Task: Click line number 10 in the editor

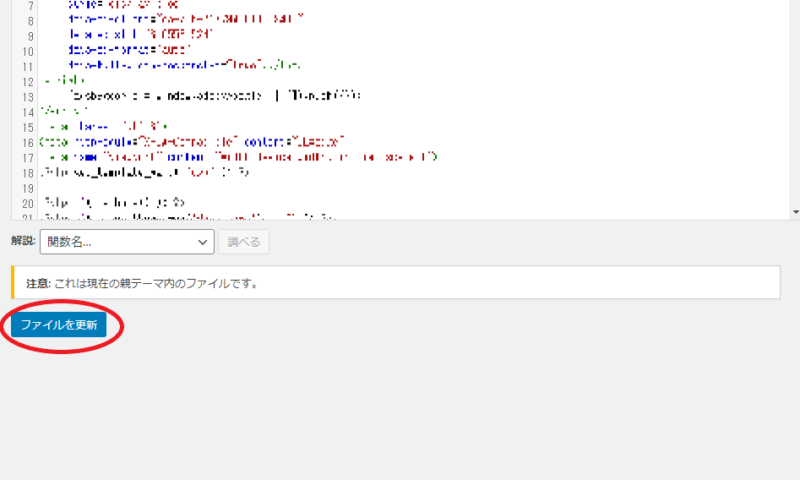Action: [x=28, y=52]
